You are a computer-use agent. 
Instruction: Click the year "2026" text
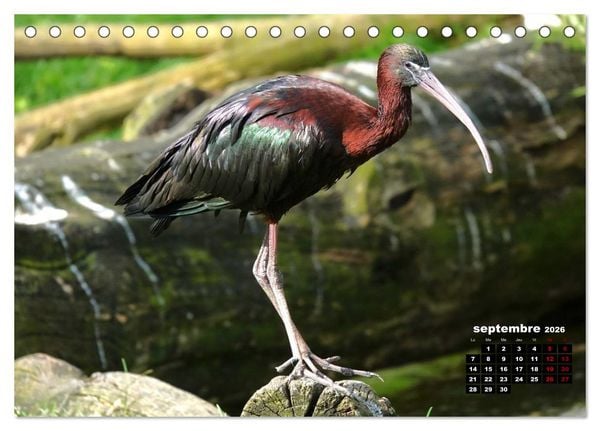554,330
